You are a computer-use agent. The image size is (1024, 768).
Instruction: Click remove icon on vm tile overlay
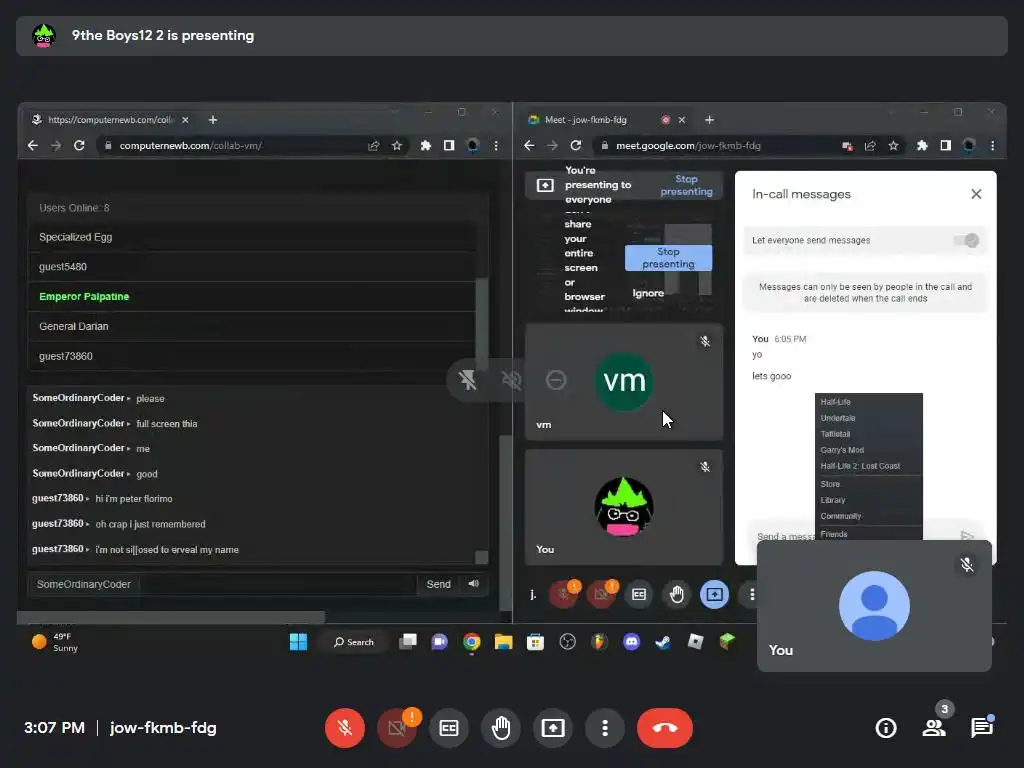point(556,380)
